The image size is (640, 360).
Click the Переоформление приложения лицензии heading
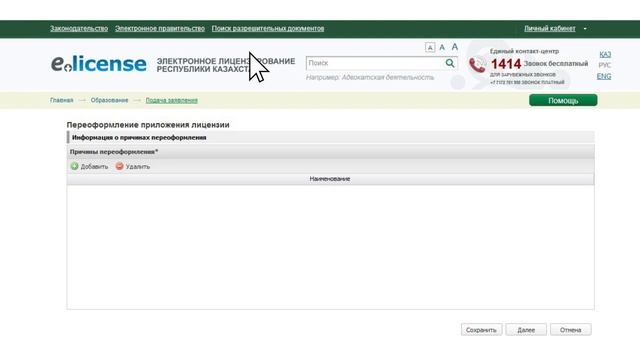(148, 125)
